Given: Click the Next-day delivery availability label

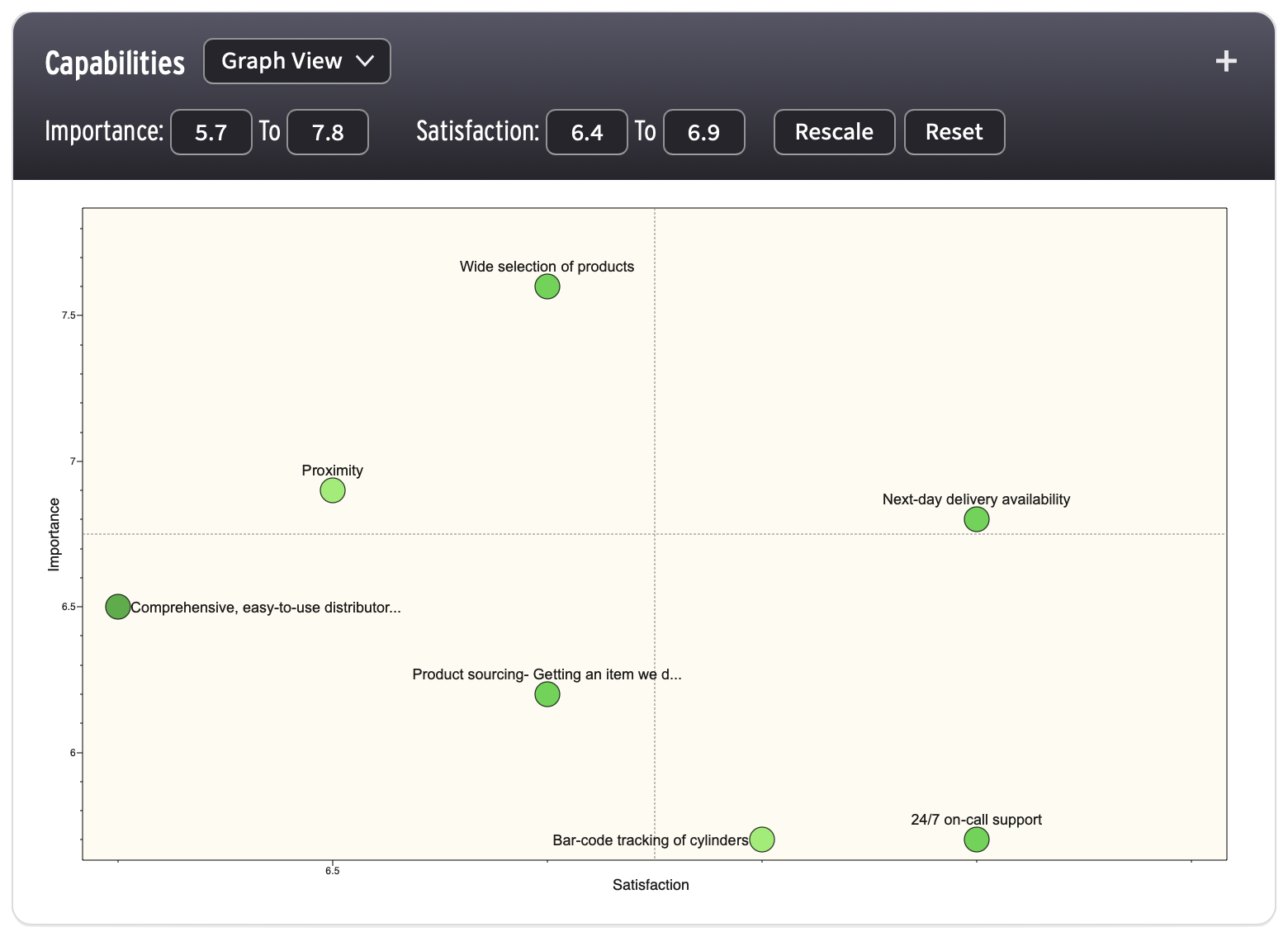Looking at the screenshot, I should click(x=976, y=499).
